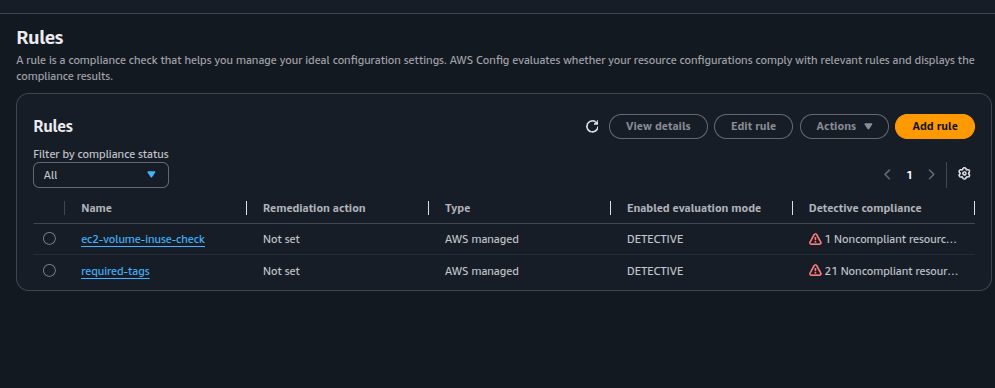Image resolution: width=995 pixels, height=388 pixels.
Task: Open the compliance status filter dropdown
Action: (101, 175)
